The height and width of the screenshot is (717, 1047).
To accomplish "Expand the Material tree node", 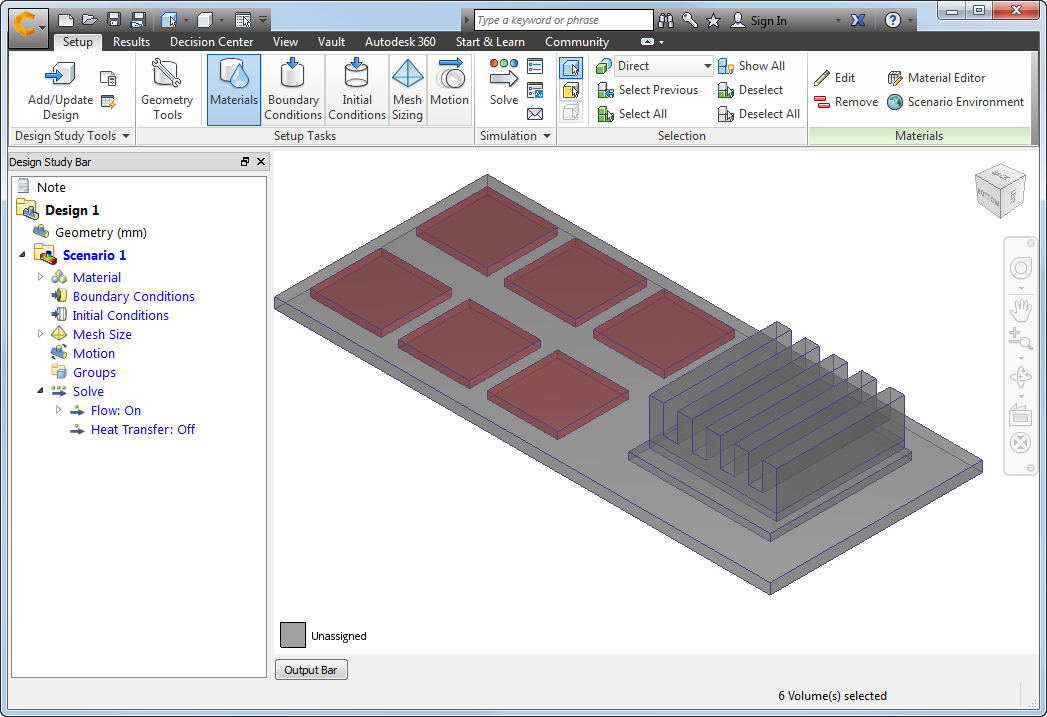I will click(40, 277).
